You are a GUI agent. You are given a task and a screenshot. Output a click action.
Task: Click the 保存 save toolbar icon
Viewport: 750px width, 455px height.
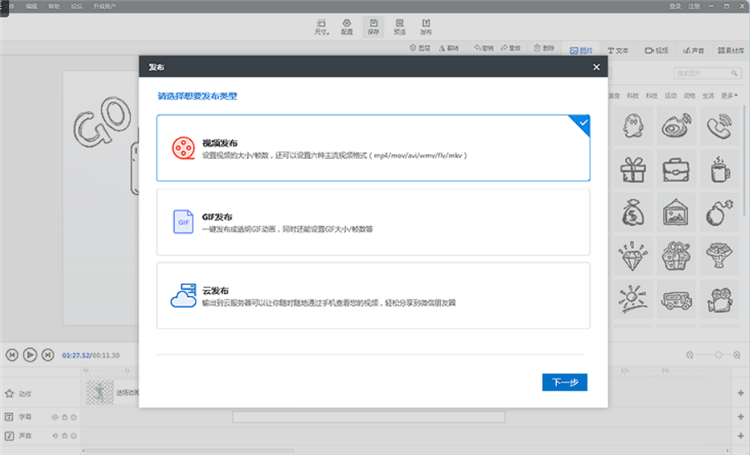373,25
